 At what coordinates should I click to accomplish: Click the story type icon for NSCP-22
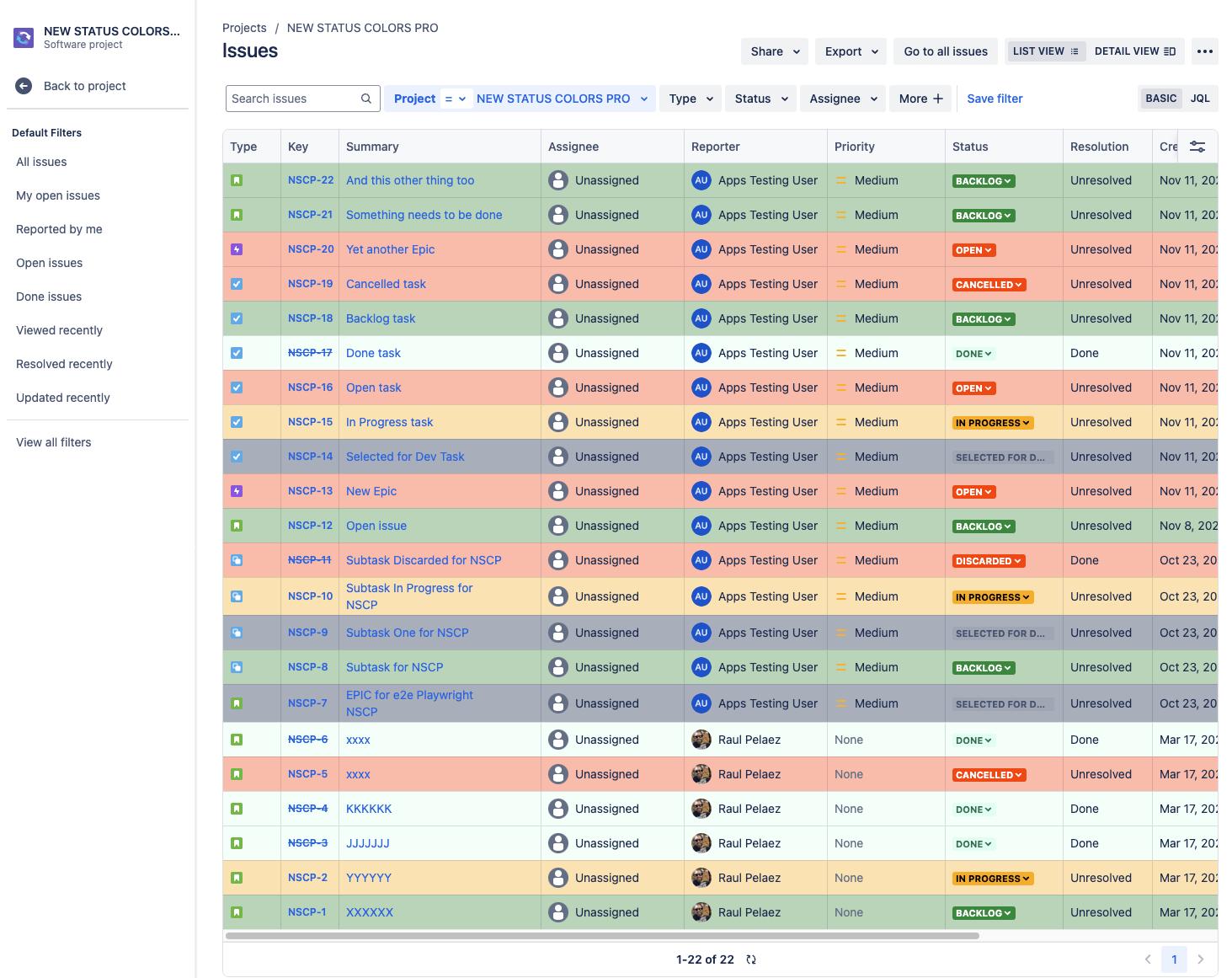click(237, 180)
